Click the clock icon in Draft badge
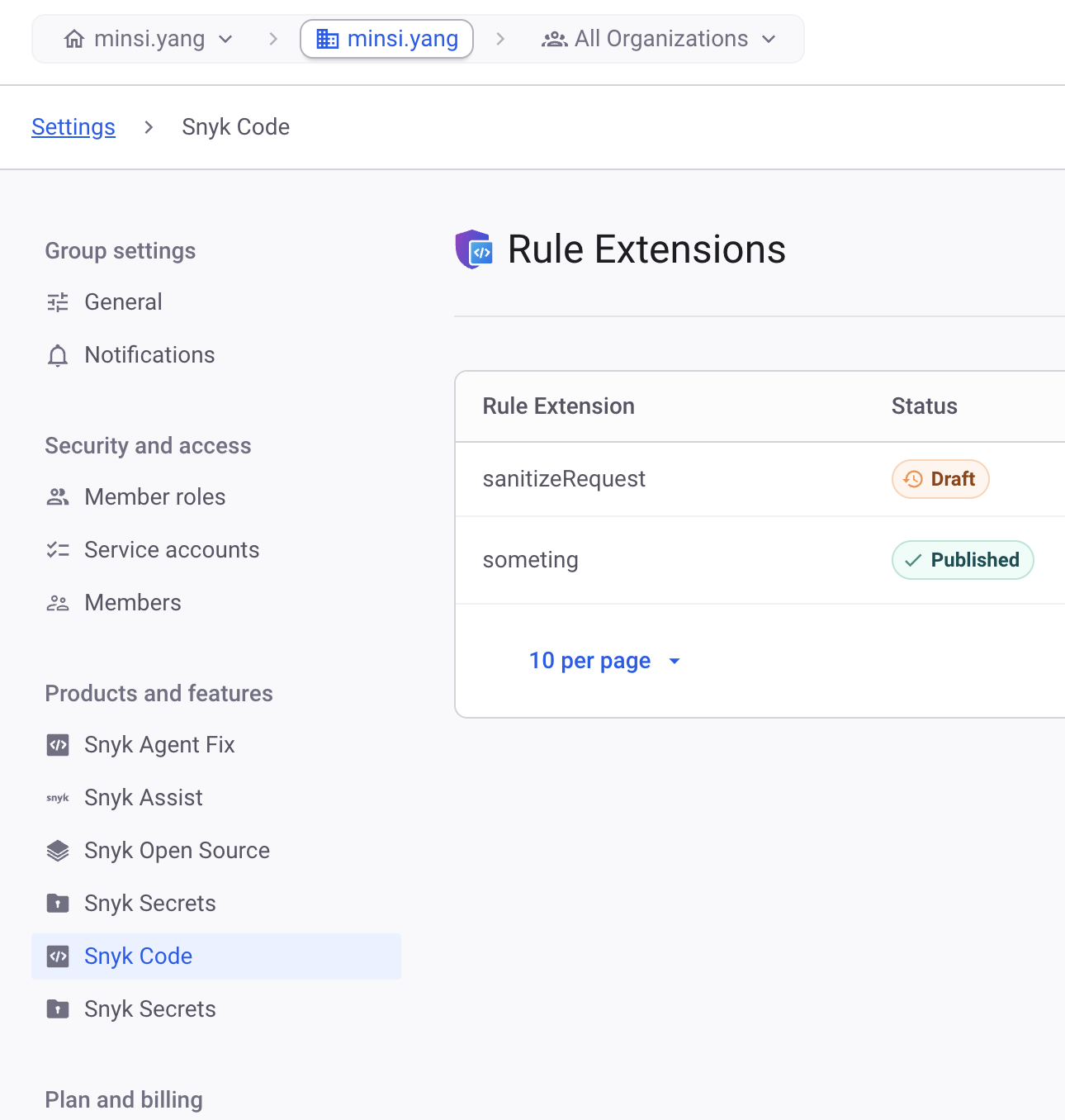This screenshot has width=1065, height=1120. [913, 479]
